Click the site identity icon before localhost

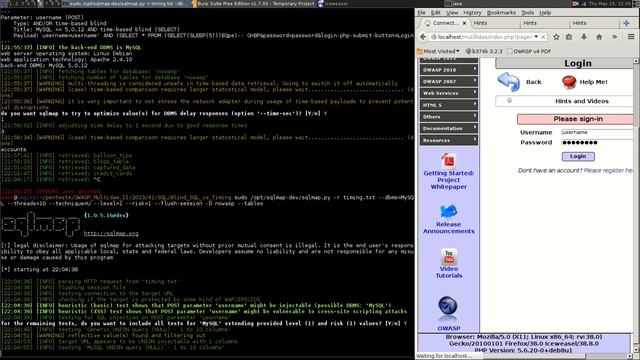434,37
